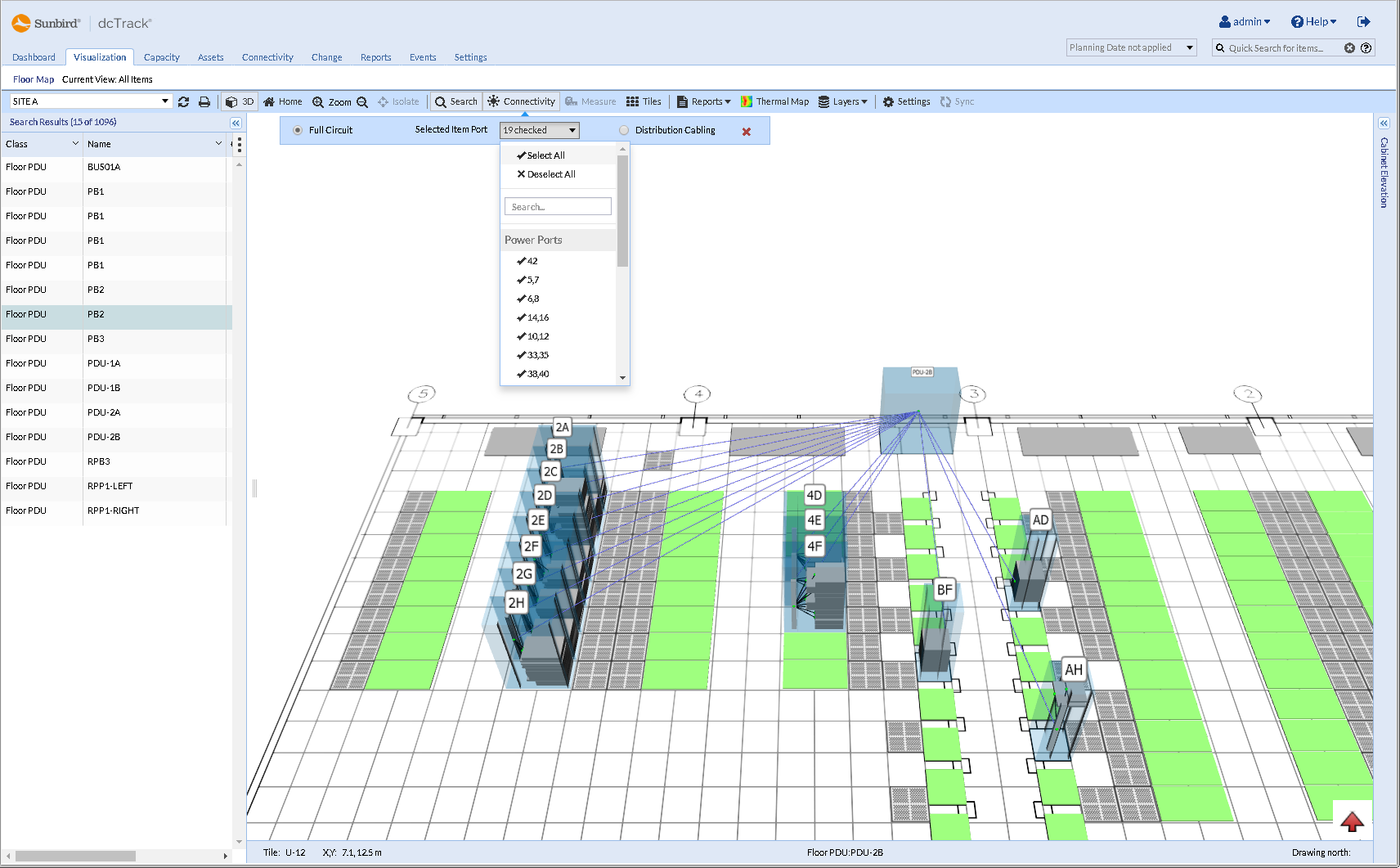
Task: Open the 3D view mode
Action: pyautogui.click(x=240, y=101)
